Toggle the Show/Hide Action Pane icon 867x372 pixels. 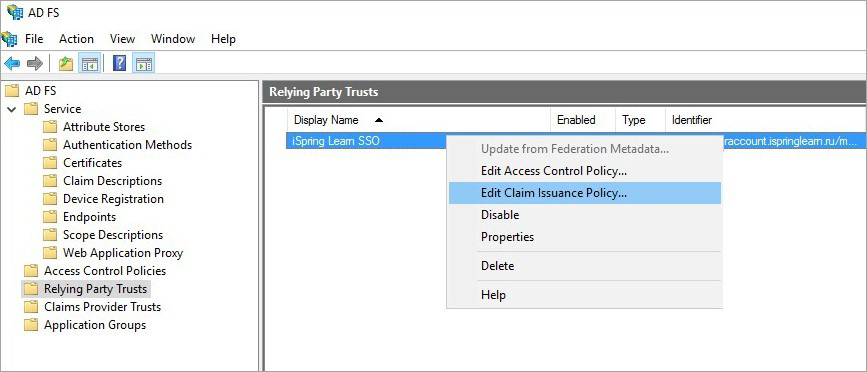(143, 64)
